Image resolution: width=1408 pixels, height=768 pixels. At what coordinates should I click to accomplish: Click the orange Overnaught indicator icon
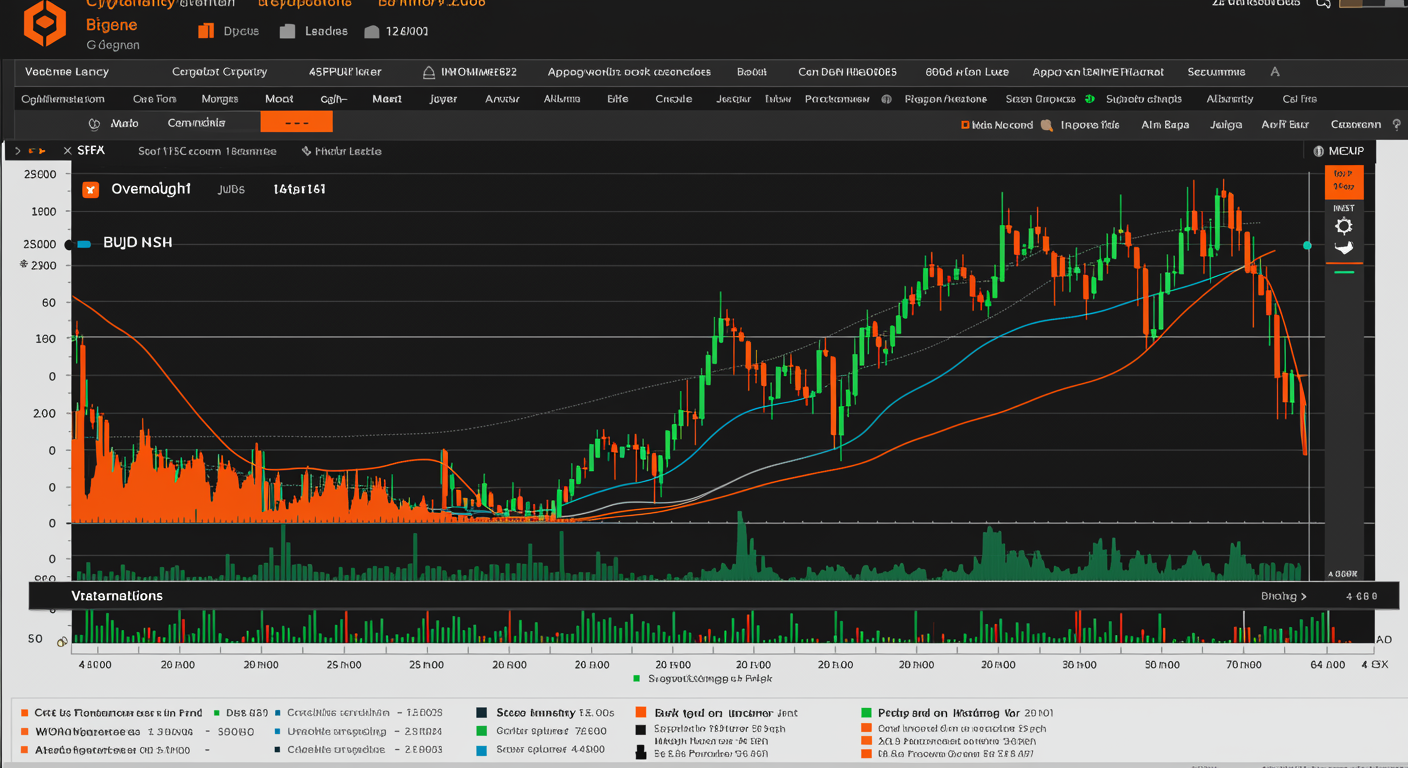pos(91,189)
